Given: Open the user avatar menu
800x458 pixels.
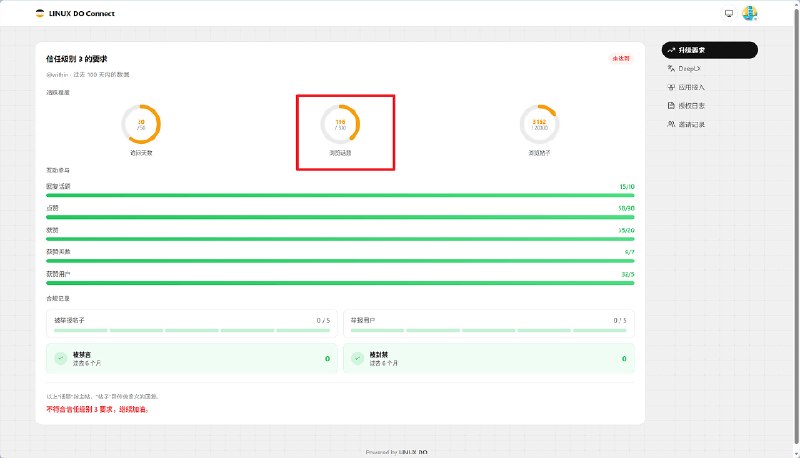Looking at the screenshot, I should pos(749,14).
